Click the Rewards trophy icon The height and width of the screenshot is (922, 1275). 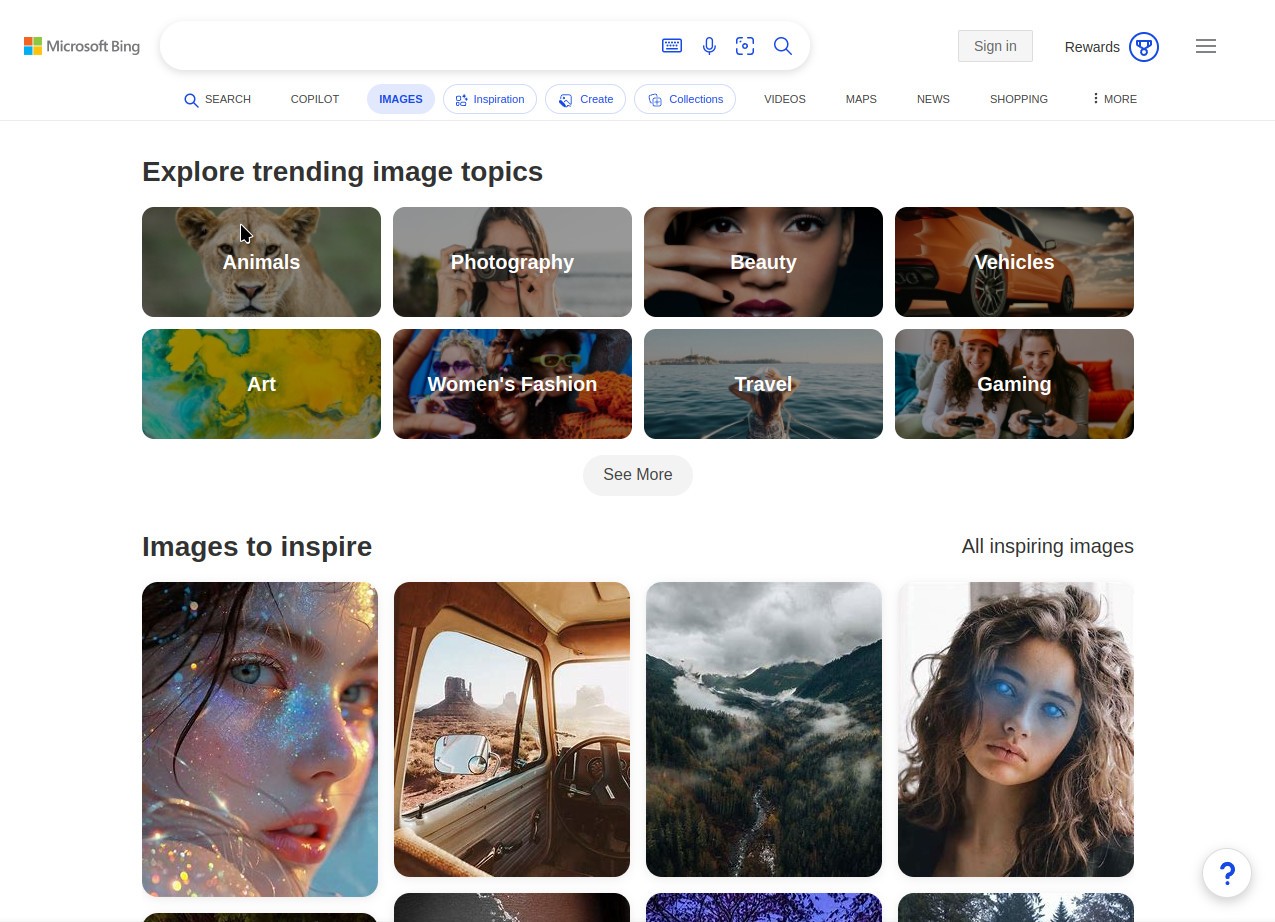tap(1143, 46)
